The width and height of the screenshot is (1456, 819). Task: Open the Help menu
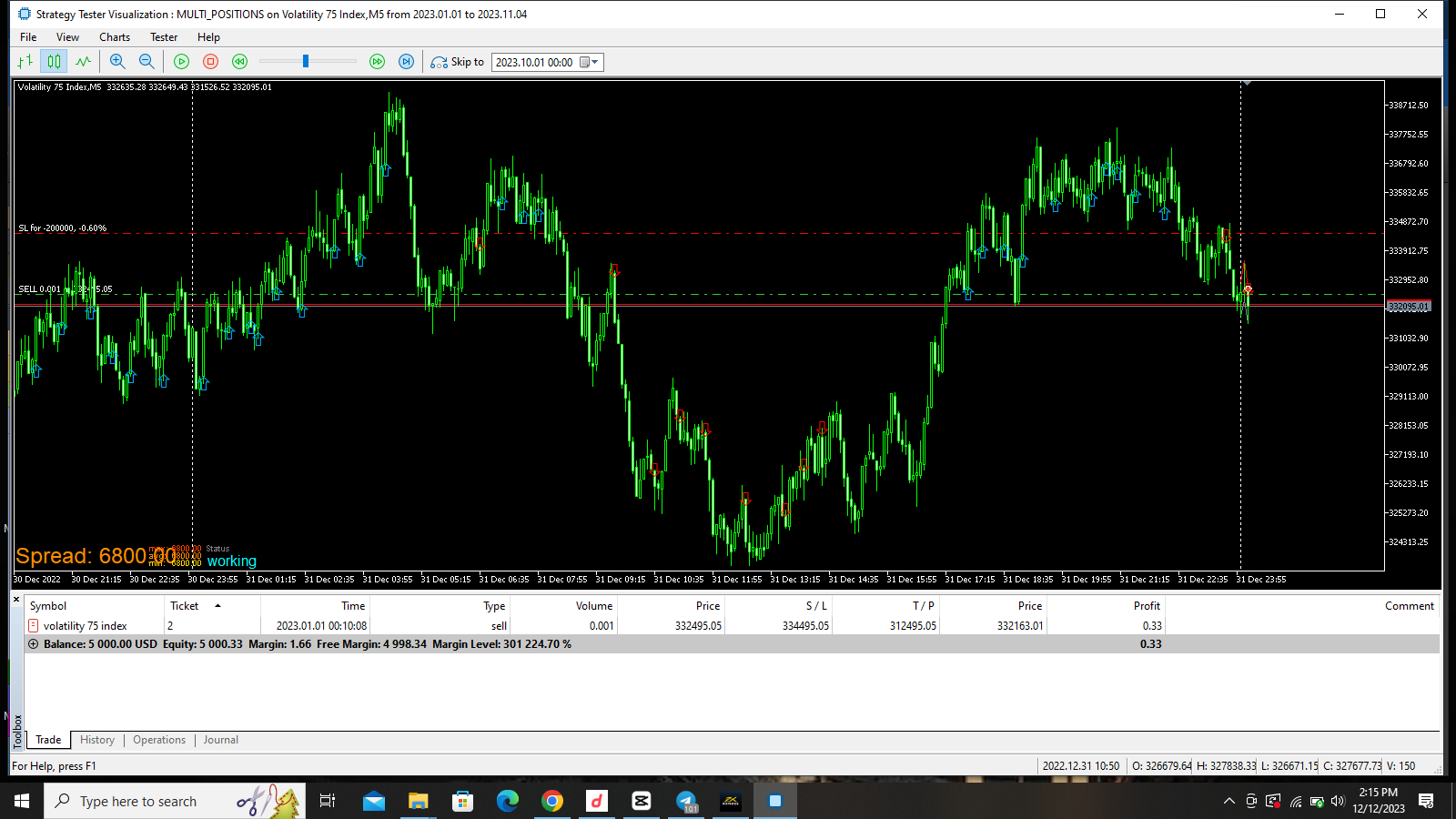208,37
